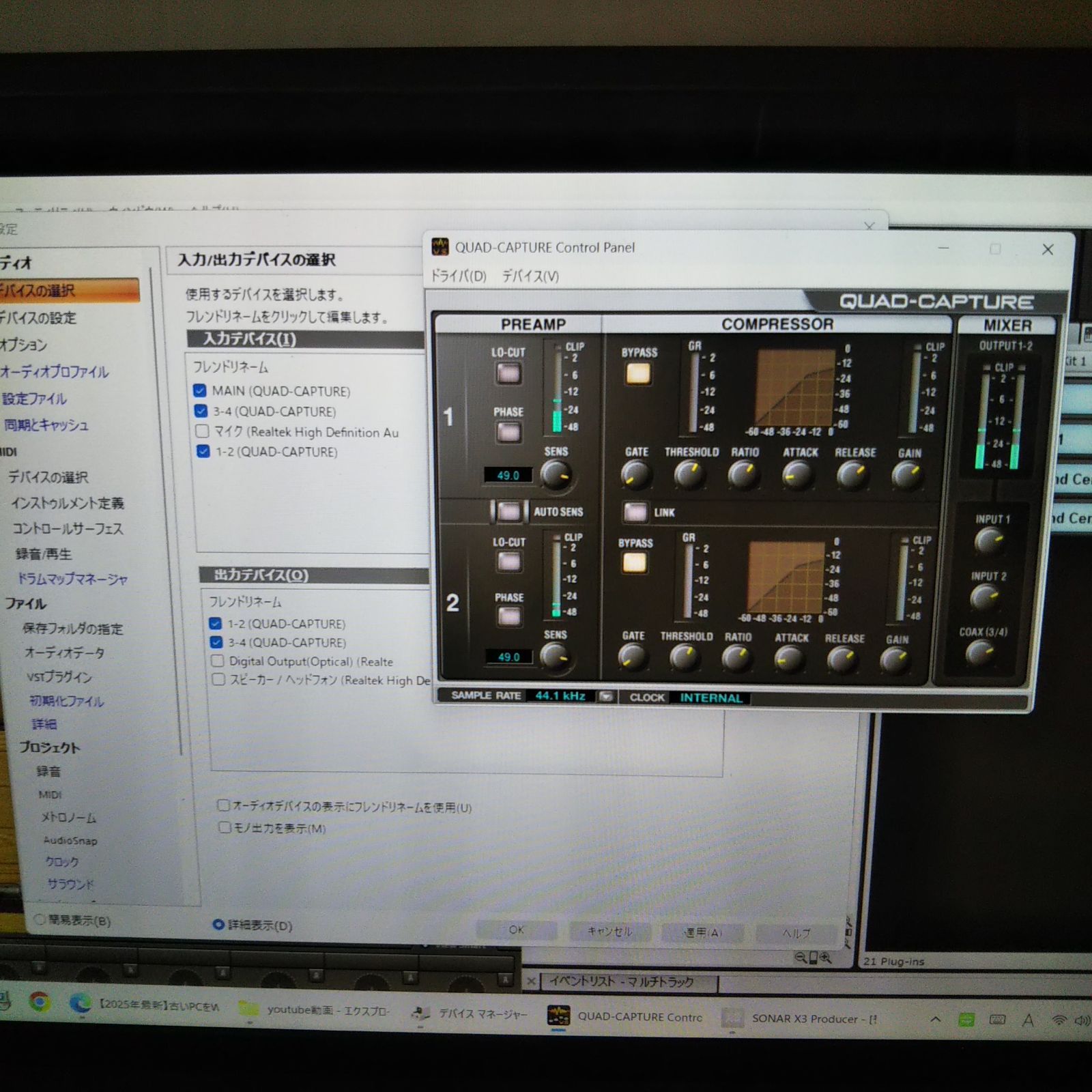The width and height of the screenshot is (1092, 1092).
Task: Check マイク (Realtek High Definition) input
Action: [202, 431]
